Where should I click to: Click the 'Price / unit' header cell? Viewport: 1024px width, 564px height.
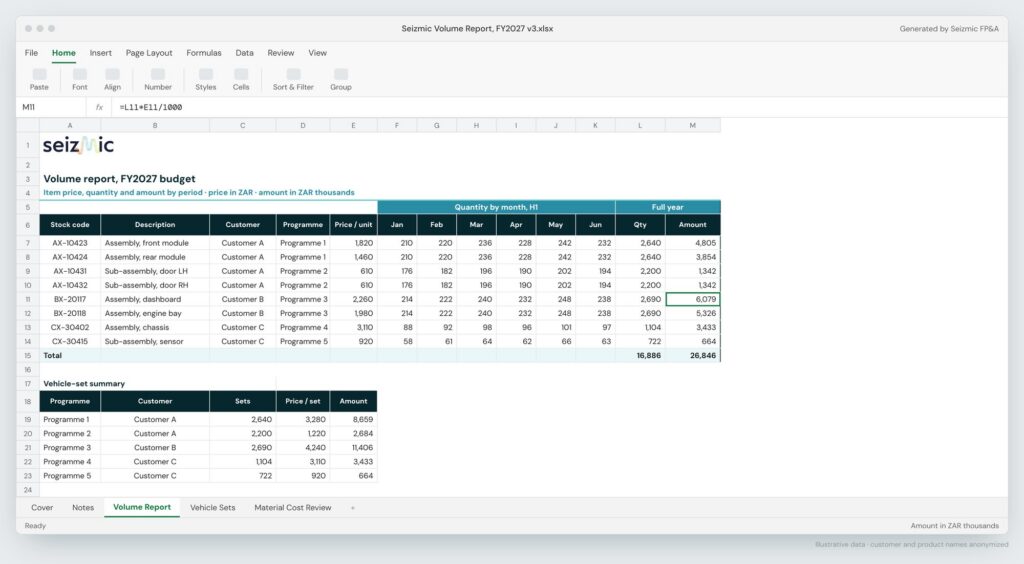(x=353, y=225)
